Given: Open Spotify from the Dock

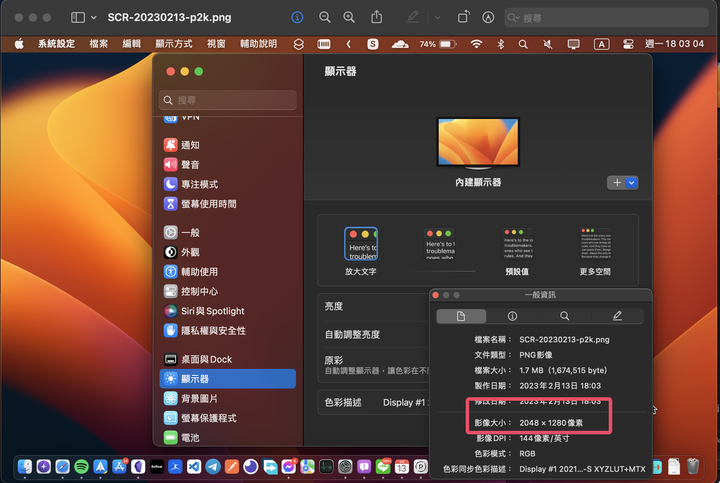Looking at the screenshot, I should (81, 467).
